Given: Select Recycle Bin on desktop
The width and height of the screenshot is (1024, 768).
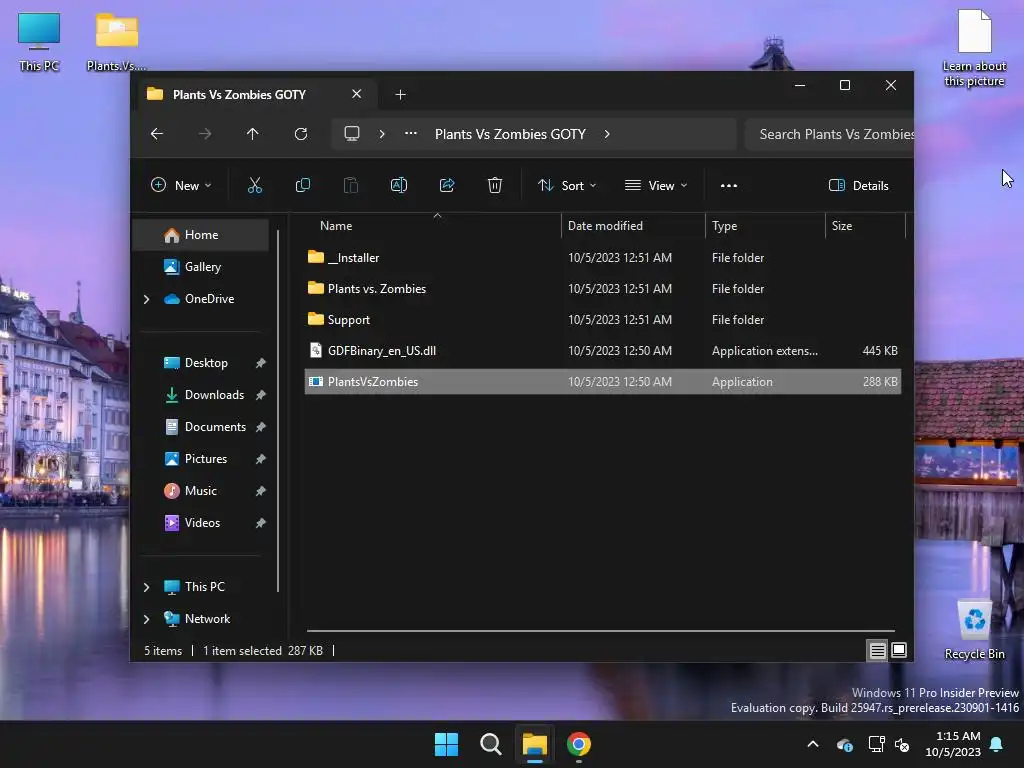Looking at the screenshot, I should 974,630.
